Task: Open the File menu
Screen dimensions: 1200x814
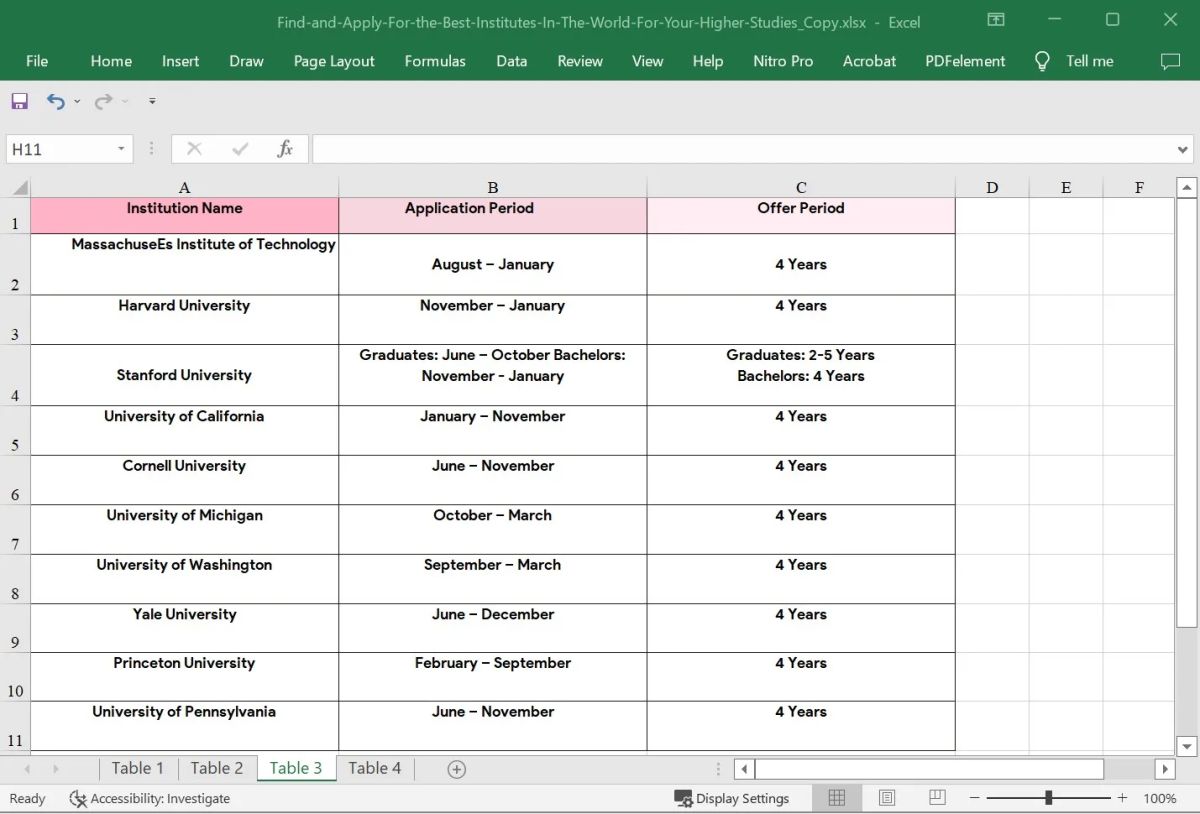Action: [36, 61]
